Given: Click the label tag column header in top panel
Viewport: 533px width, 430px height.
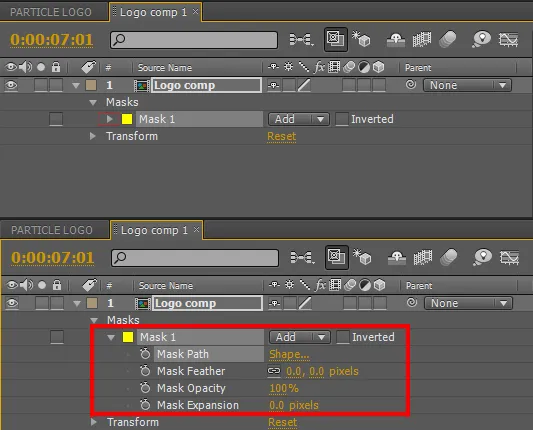Looking at the screenshot, I should [88, 67].
